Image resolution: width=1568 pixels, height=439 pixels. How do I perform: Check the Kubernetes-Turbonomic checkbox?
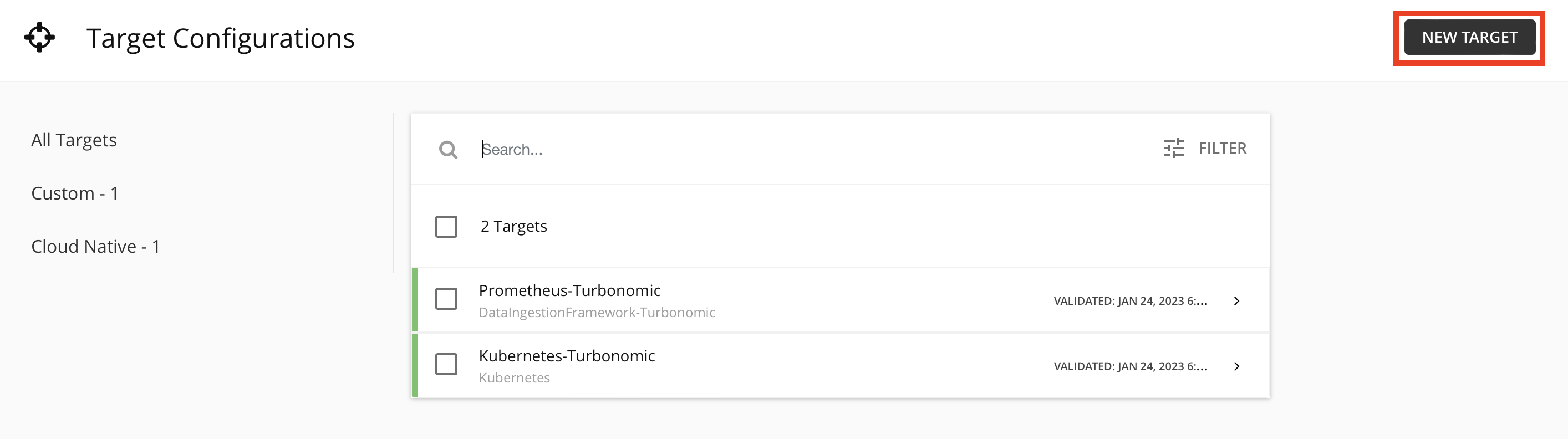pos(446,365)
